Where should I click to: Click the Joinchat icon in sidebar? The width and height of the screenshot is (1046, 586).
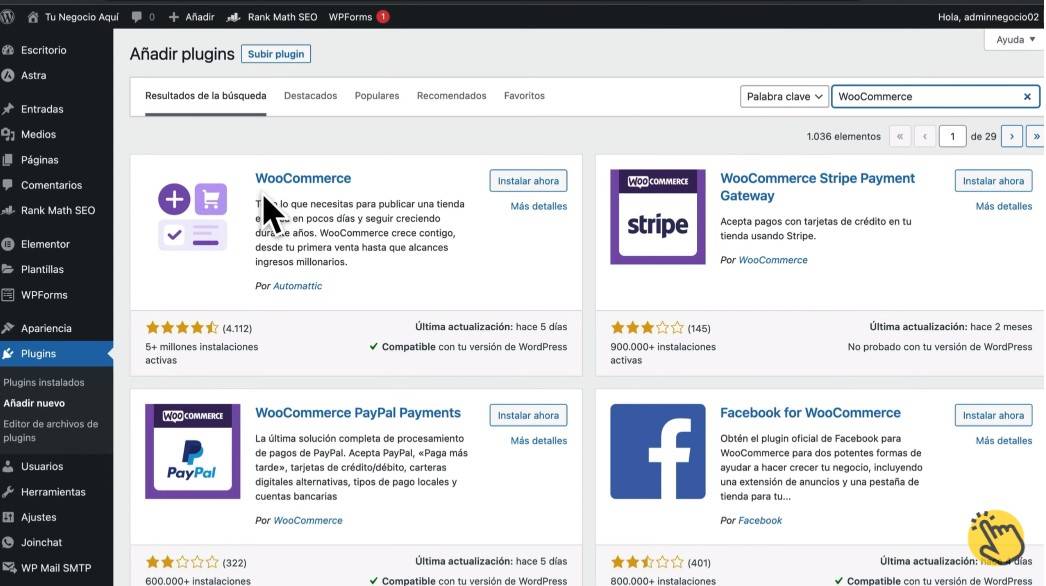(8, 543)
